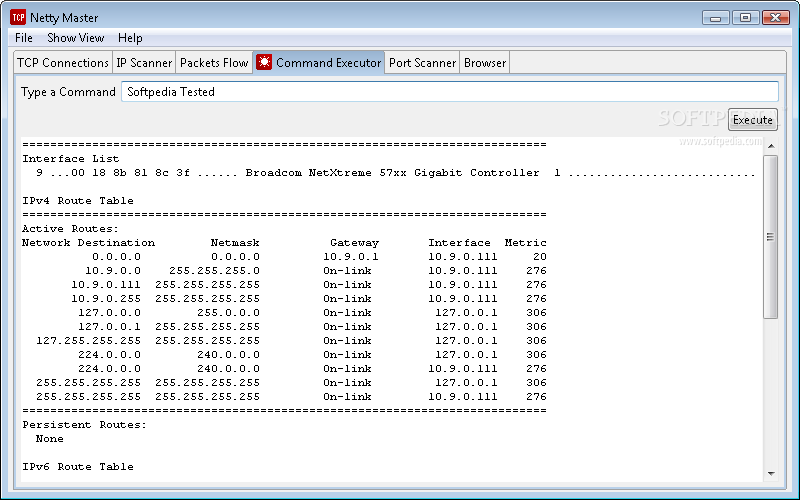Maximize the Netty Master window
800x500 pixels.
point(745,18)
